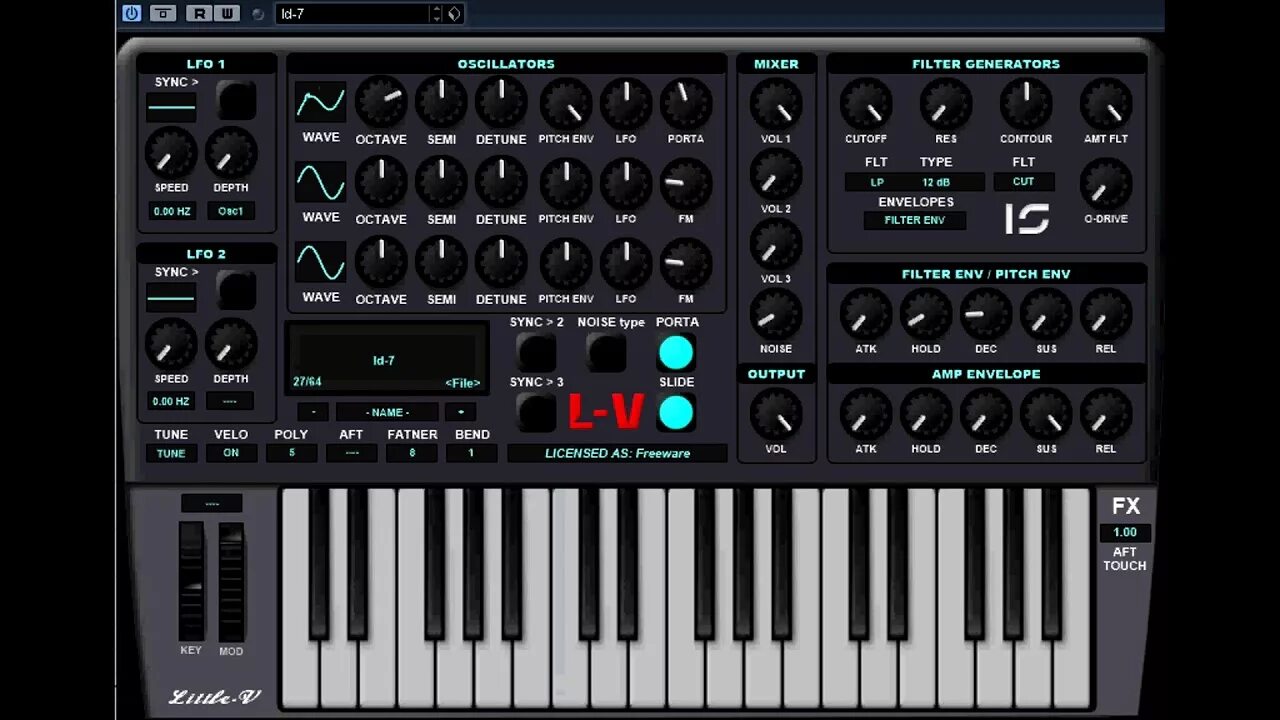
Task: Click the next preset plus button
Action: (460, 412)
